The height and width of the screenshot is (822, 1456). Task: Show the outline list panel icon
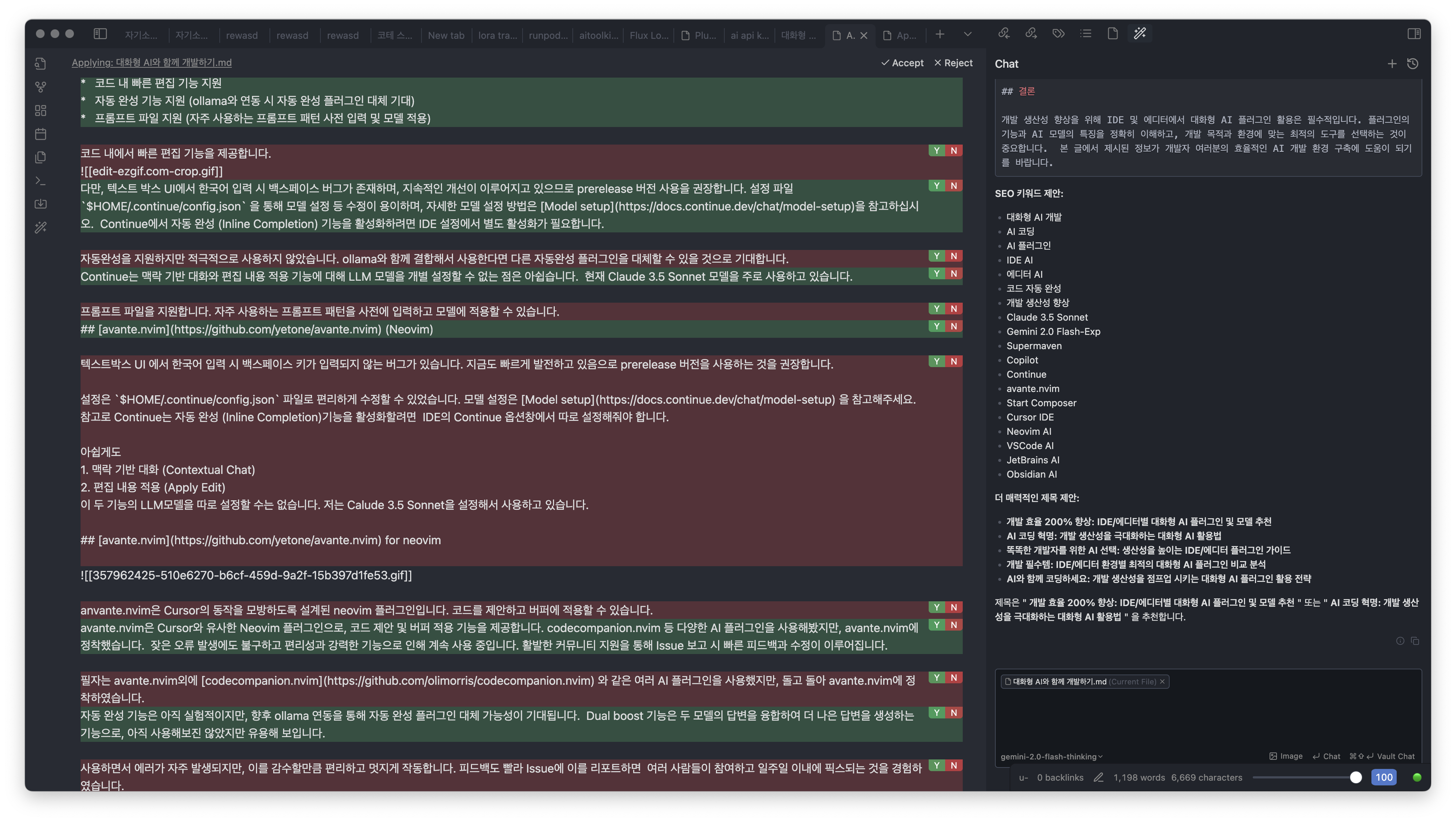point(1085,34)
